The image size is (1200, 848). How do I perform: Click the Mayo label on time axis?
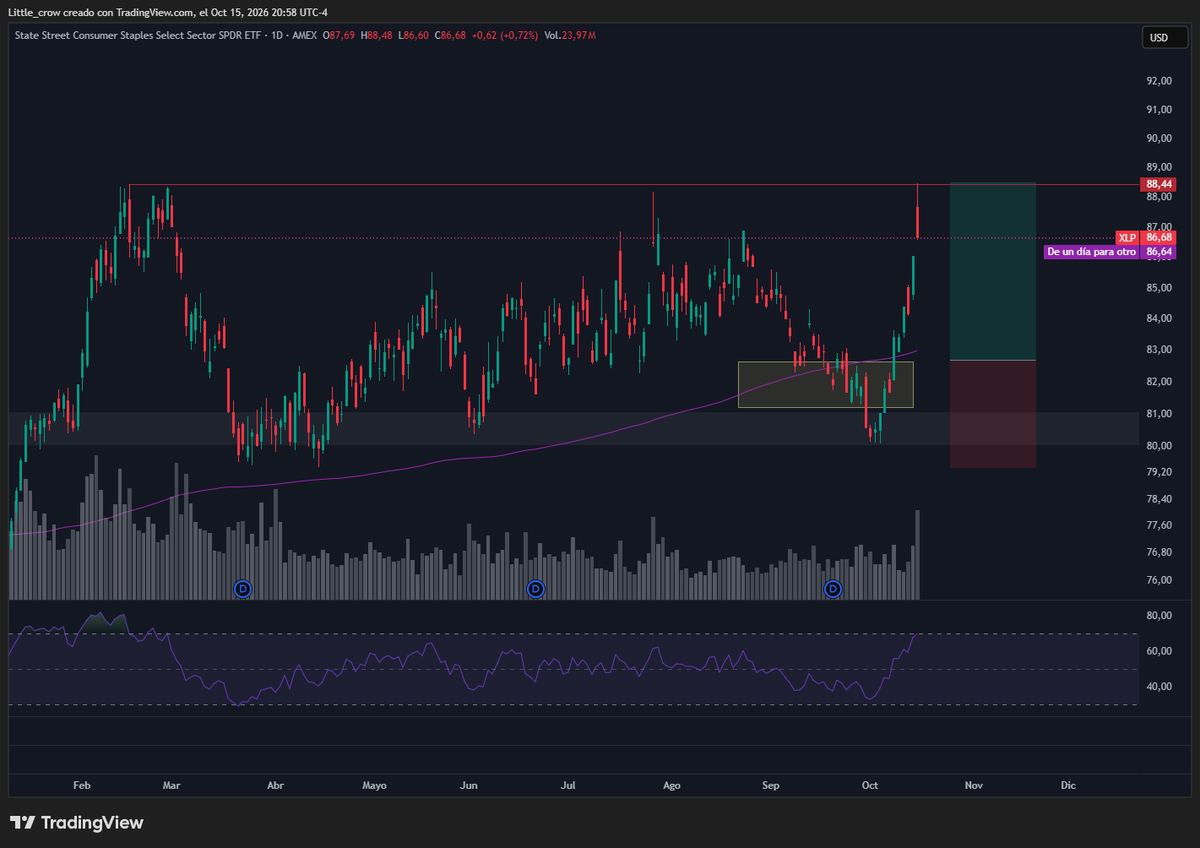tap(374, 786)
